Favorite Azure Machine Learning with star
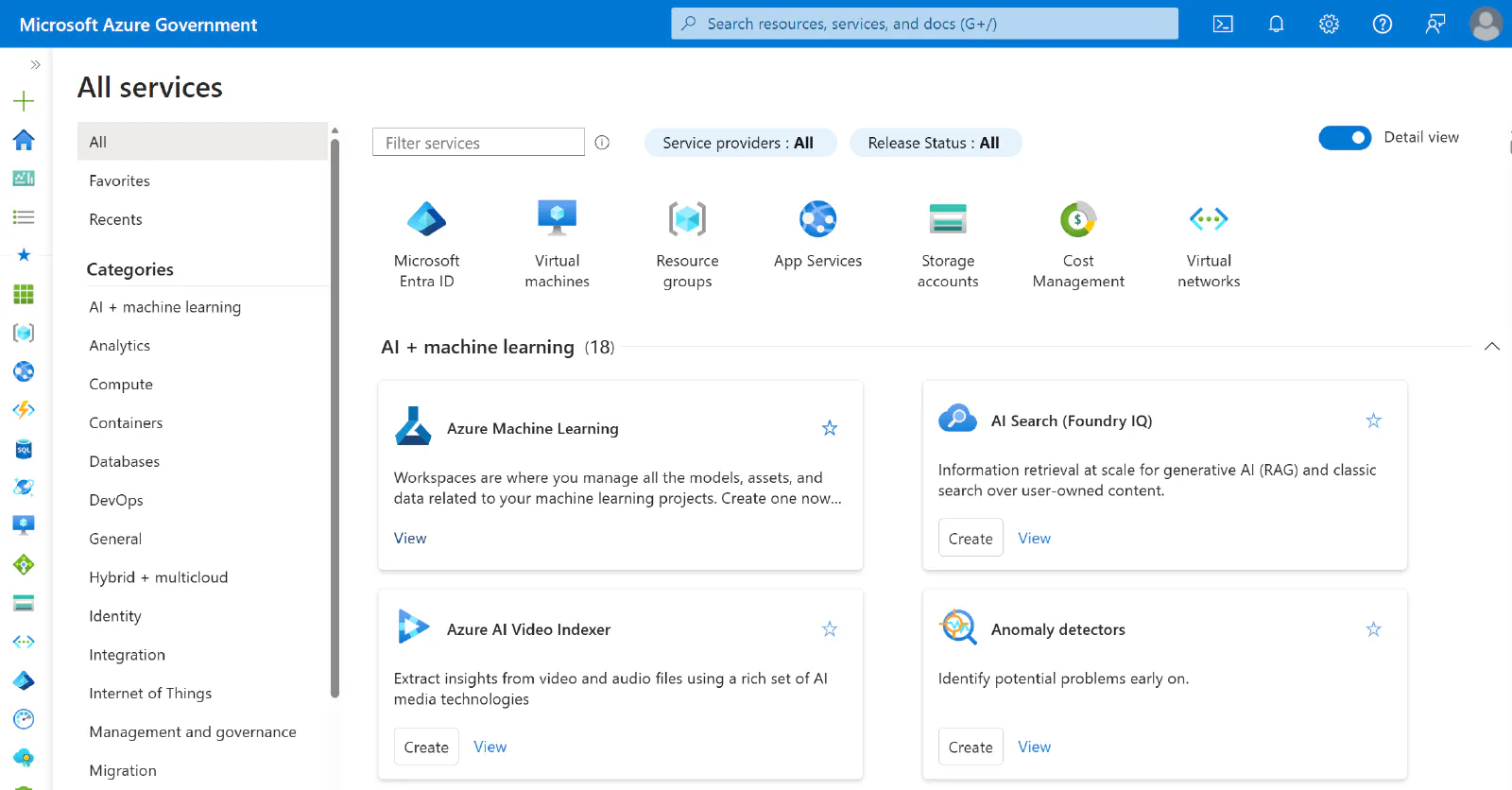 pyautogui.click(x=830, y=428)
